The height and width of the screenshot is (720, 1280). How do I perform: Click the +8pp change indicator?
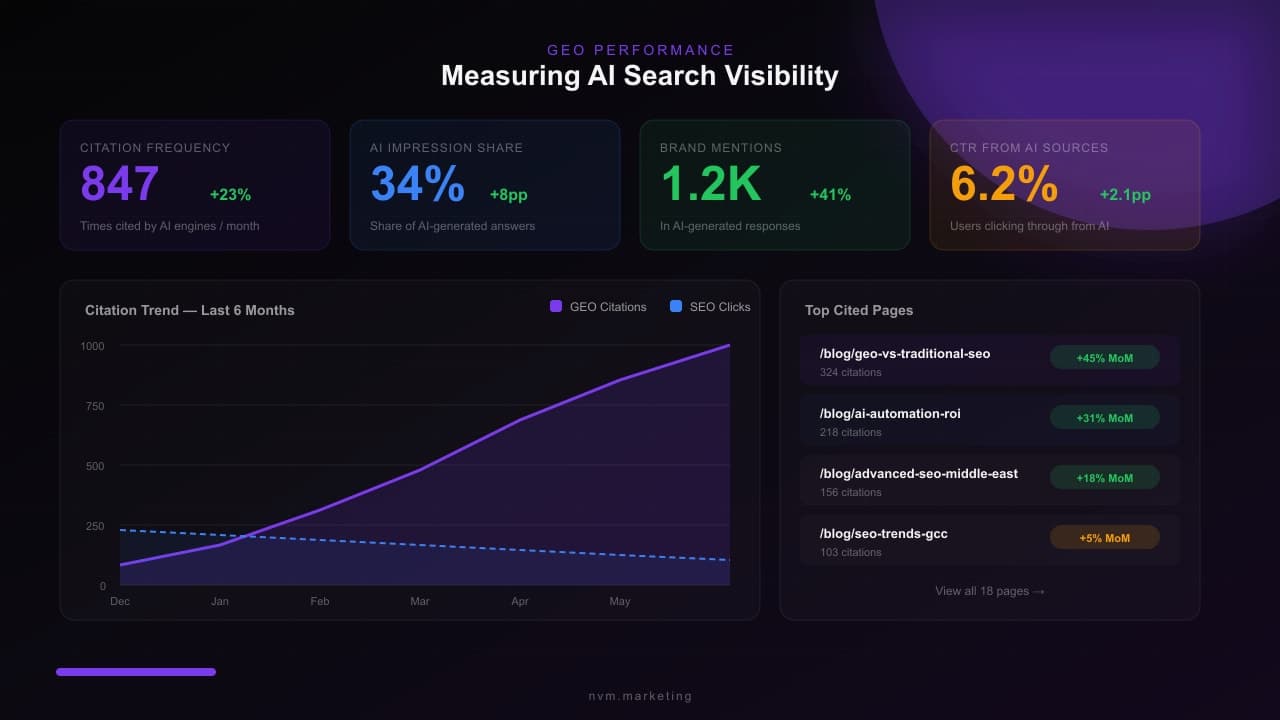[x=508, y=195]
